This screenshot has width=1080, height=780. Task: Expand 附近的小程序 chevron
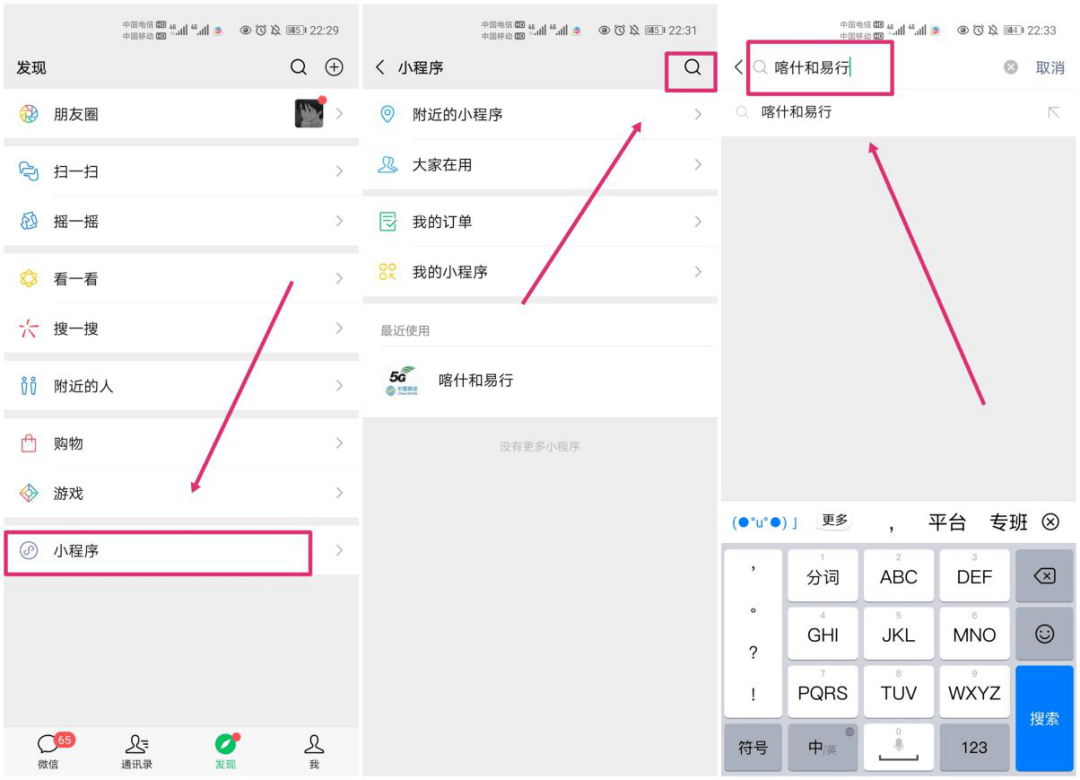[x=698, y=115]
